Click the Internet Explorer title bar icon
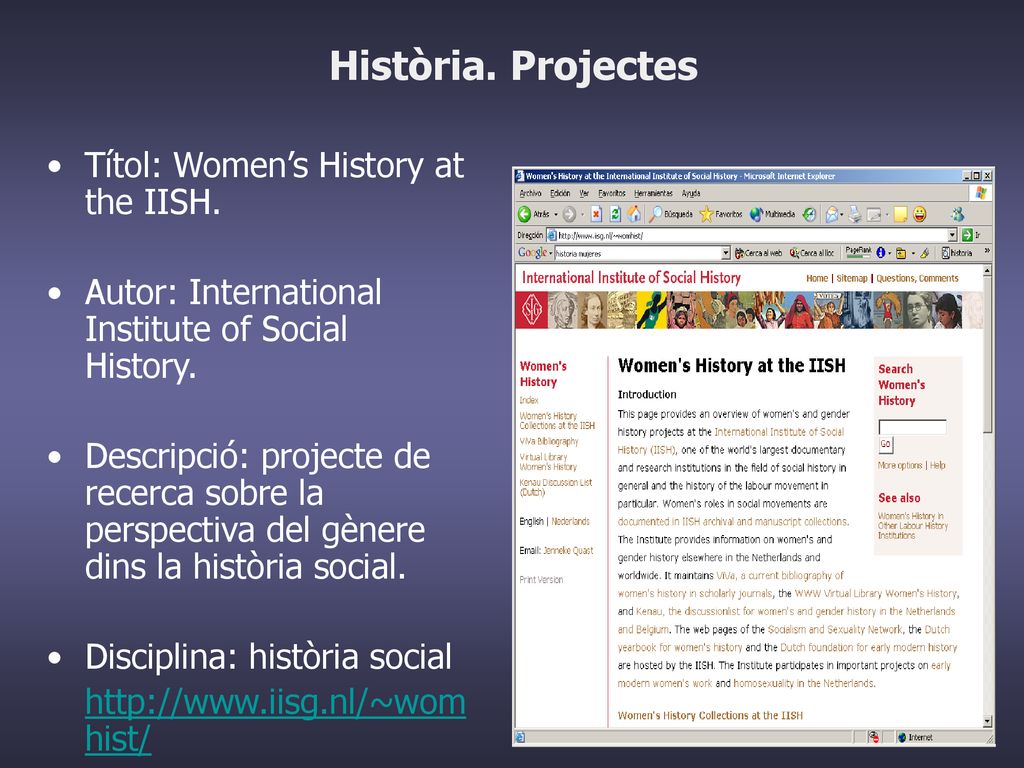 (x=520, y=176)
